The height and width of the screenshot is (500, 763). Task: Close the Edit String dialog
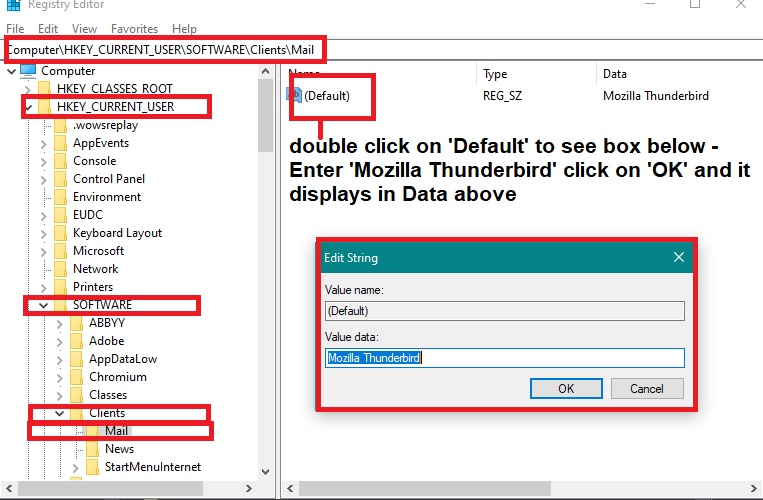click(679, 257)
